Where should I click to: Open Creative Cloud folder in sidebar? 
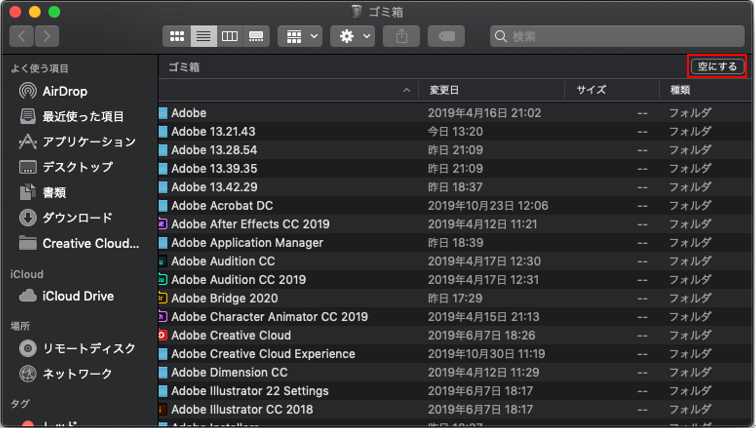pos(79,243)
